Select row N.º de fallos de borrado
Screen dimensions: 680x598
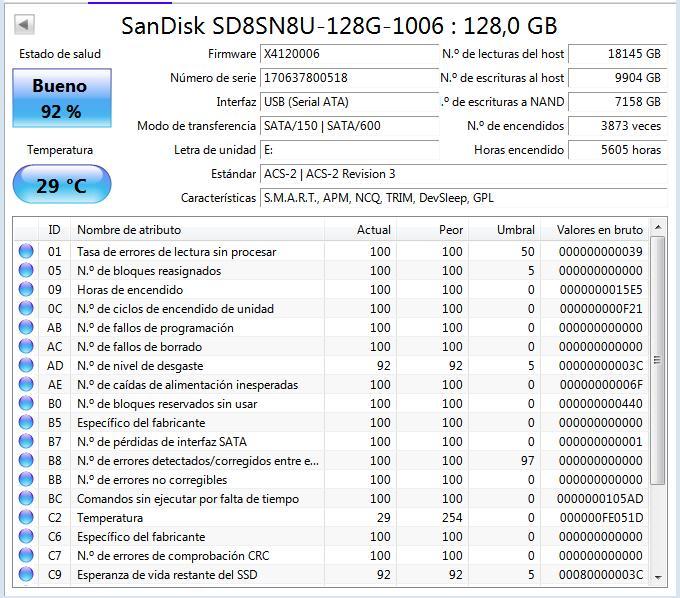click(332, 346)
